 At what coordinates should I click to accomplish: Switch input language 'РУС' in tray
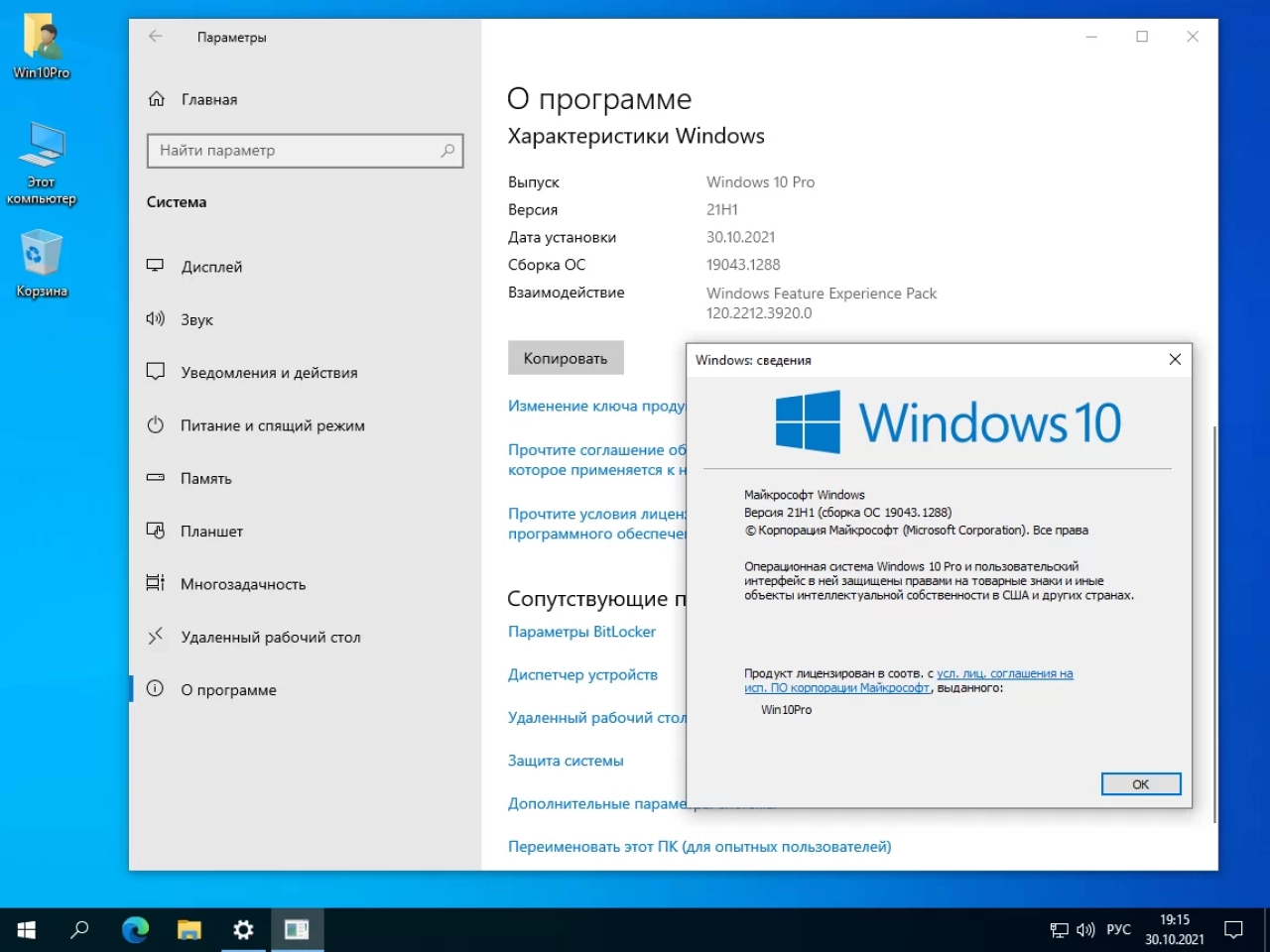(x=1118, y=930)
